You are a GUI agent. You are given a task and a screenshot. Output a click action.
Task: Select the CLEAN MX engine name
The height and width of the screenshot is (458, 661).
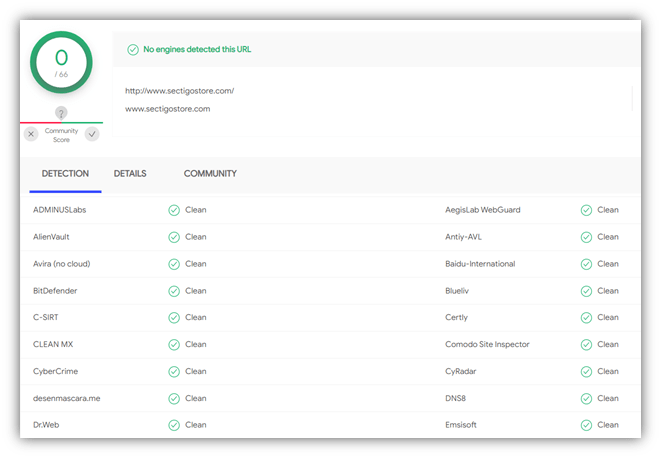coord(53,344)
